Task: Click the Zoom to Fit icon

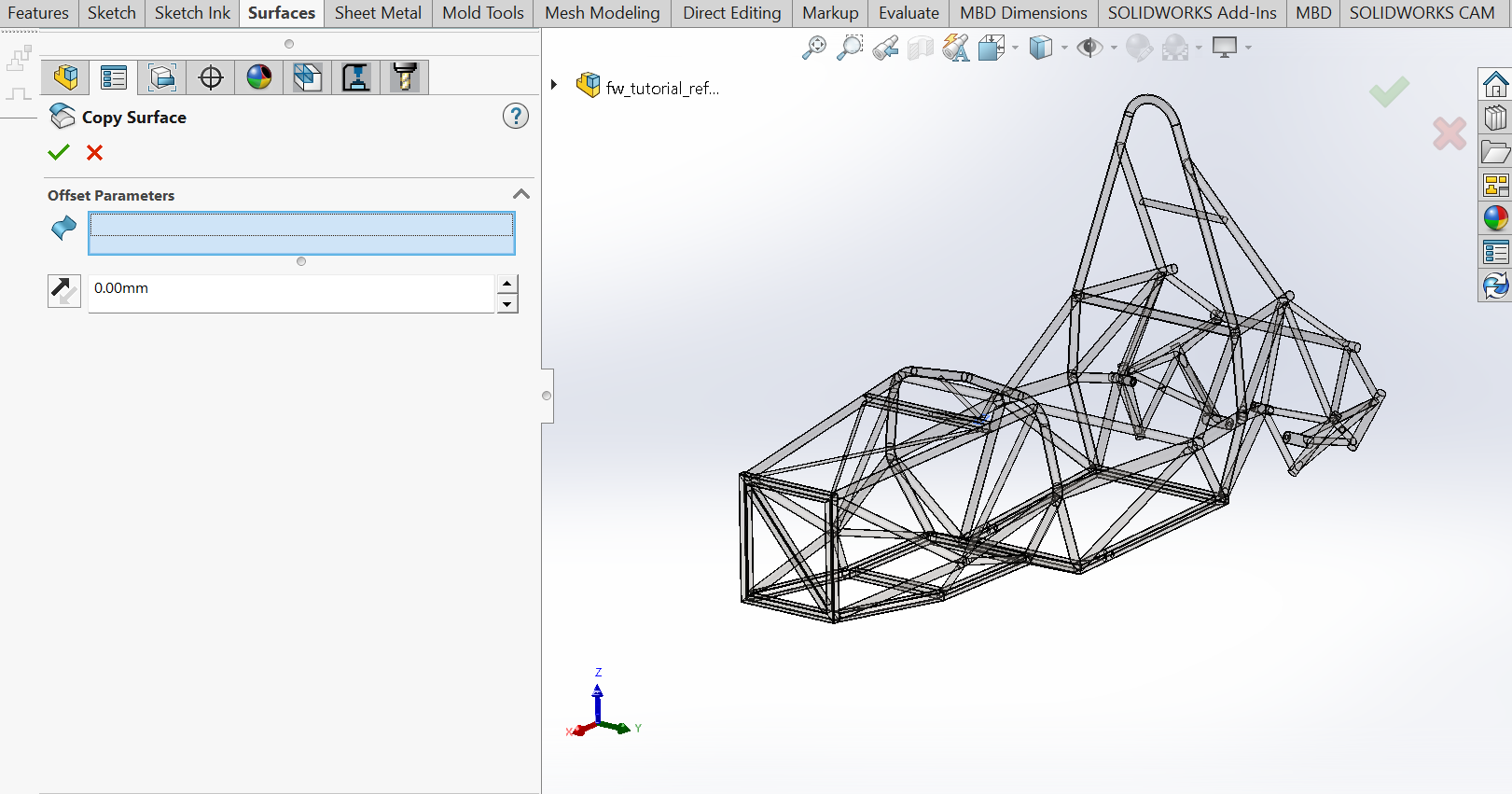Action: pos(813,48)
